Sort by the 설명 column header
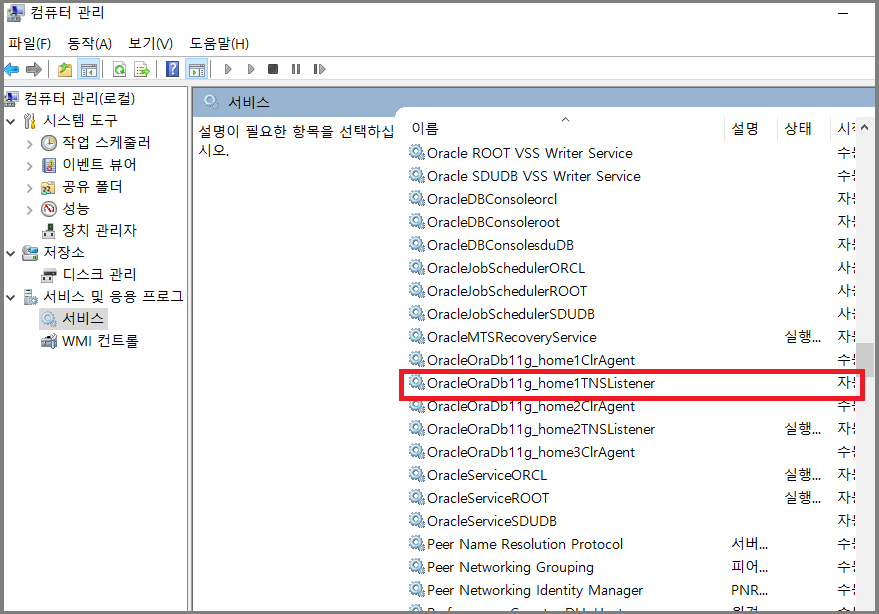This screenshot has width=879, height=614. click(x=751, y=128)
